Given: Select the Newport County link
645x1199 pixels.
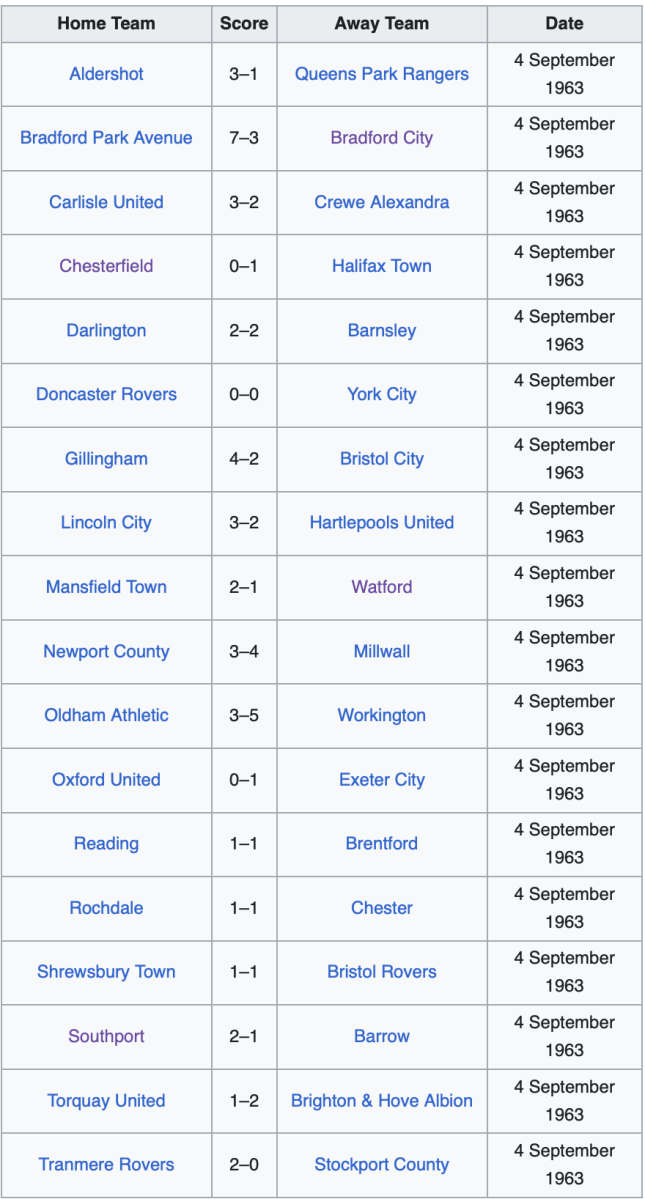Looking at the screenshot, I should pyautogui.click(x=106, y=651).
